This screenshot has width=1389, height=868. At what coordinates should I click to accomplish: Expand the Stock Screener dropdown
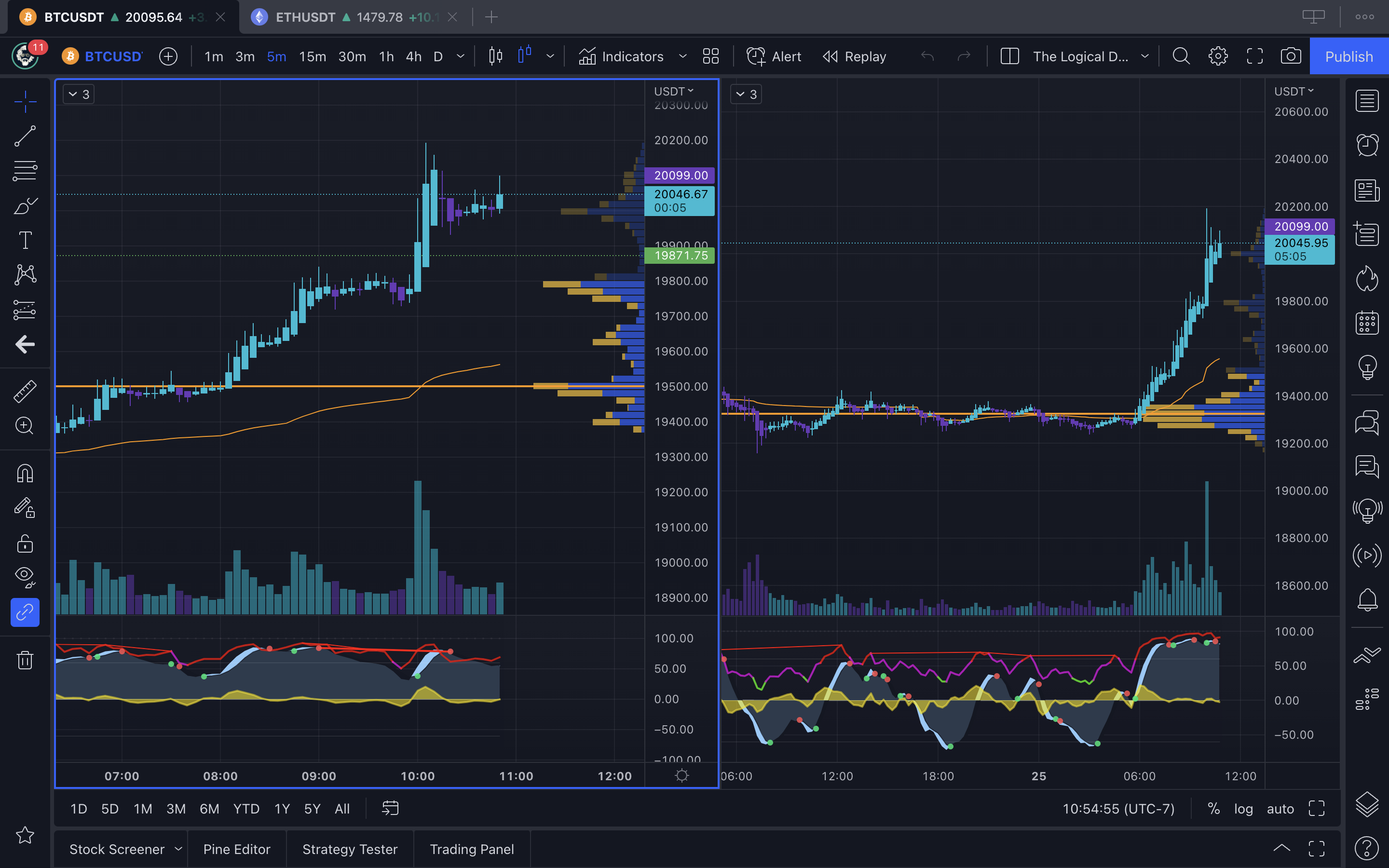point(178,849)
